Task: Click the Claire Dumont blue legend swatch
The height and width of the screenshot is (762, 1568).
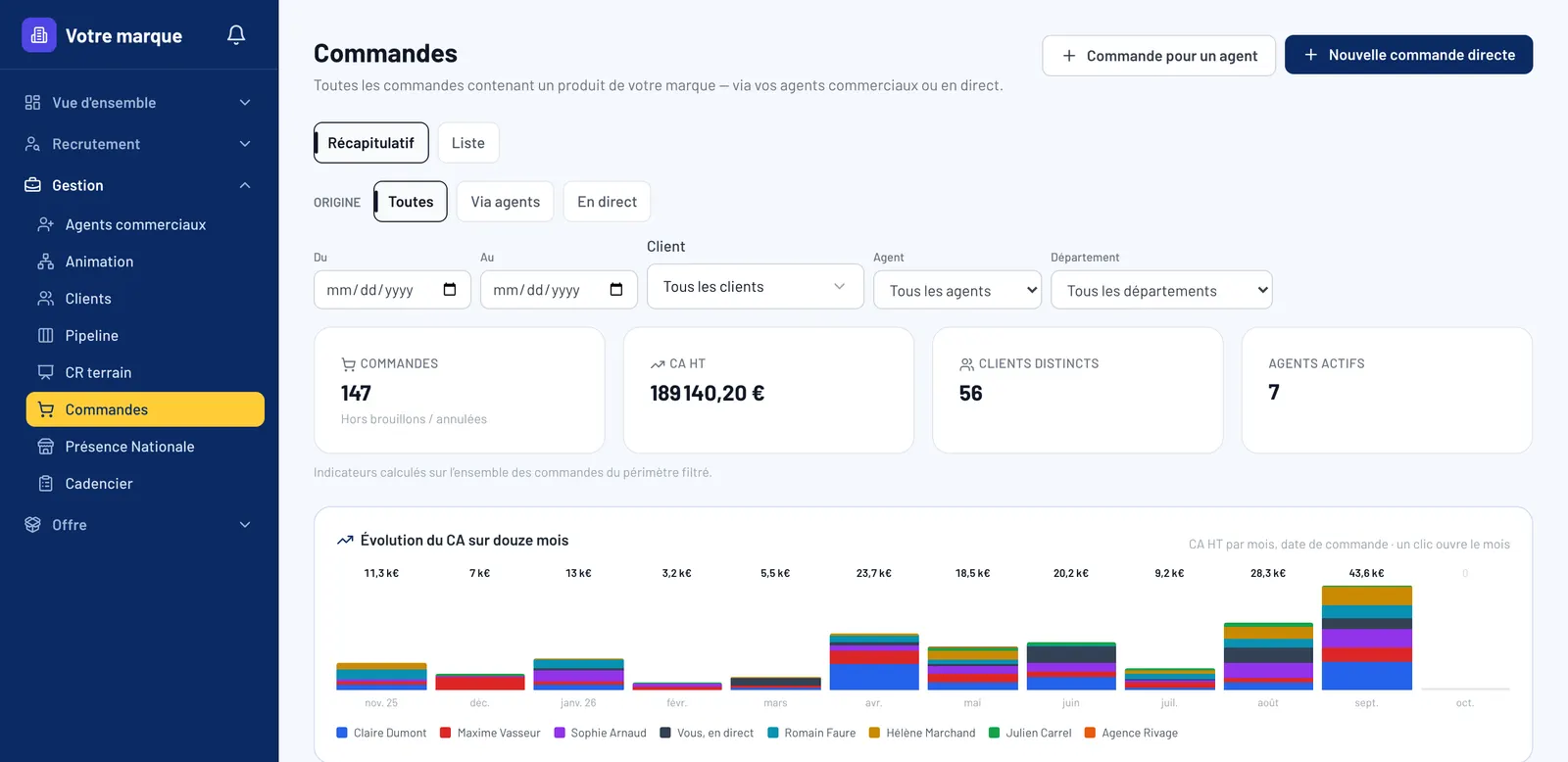Action: tap(342, 733)
